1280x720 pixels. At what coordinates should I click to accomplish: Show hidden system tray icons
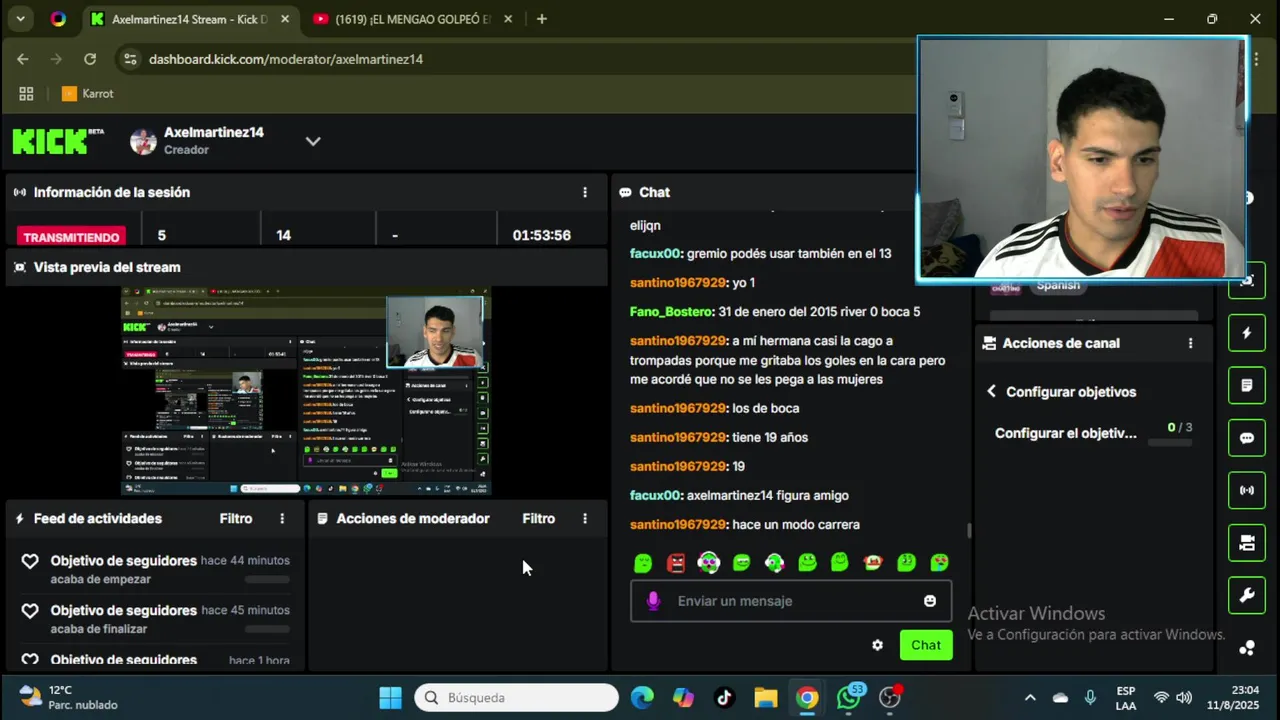tap(1030, 697)
